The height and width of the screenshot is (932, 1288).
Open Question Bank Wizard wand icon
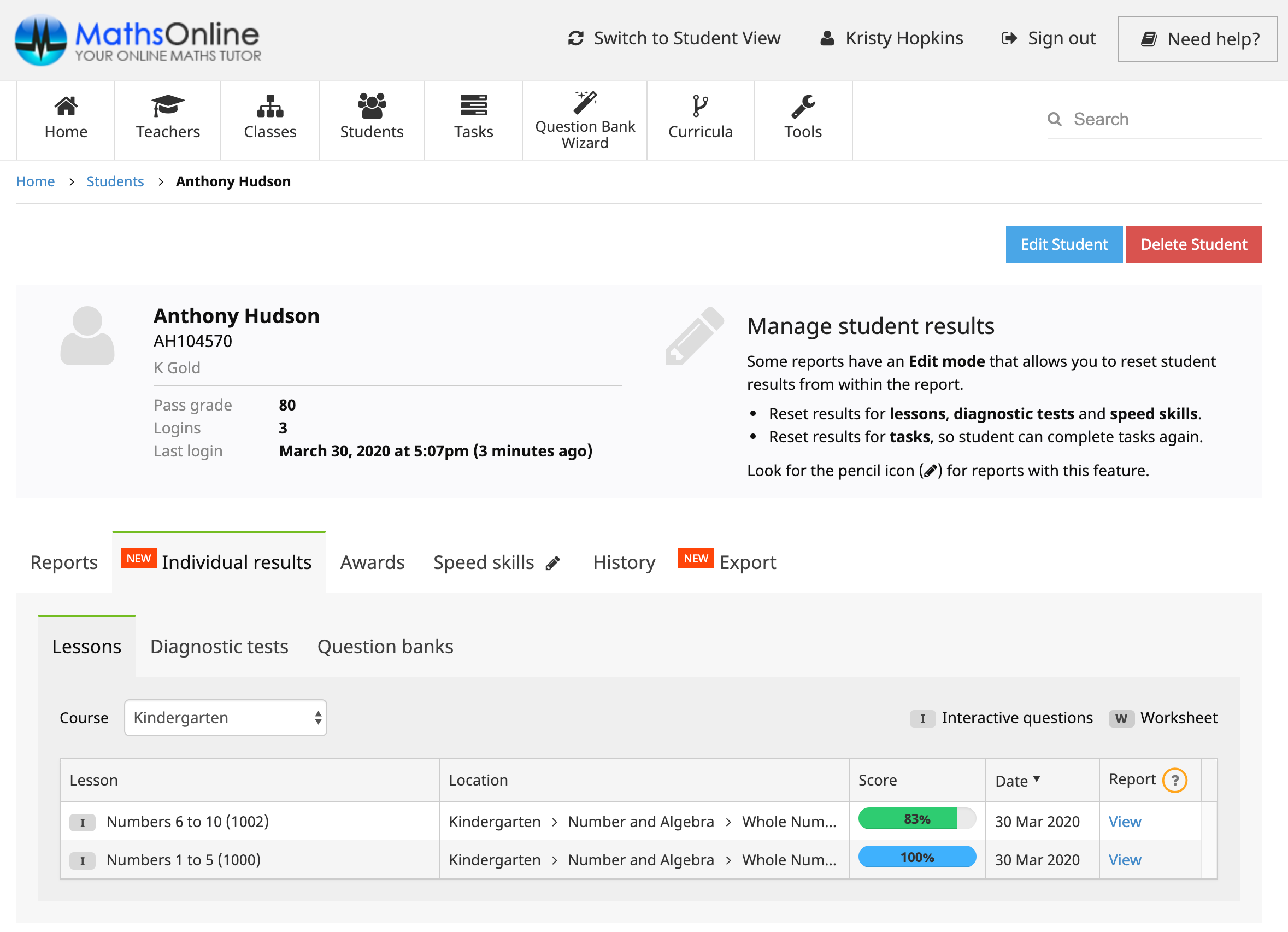pos(584,103)
